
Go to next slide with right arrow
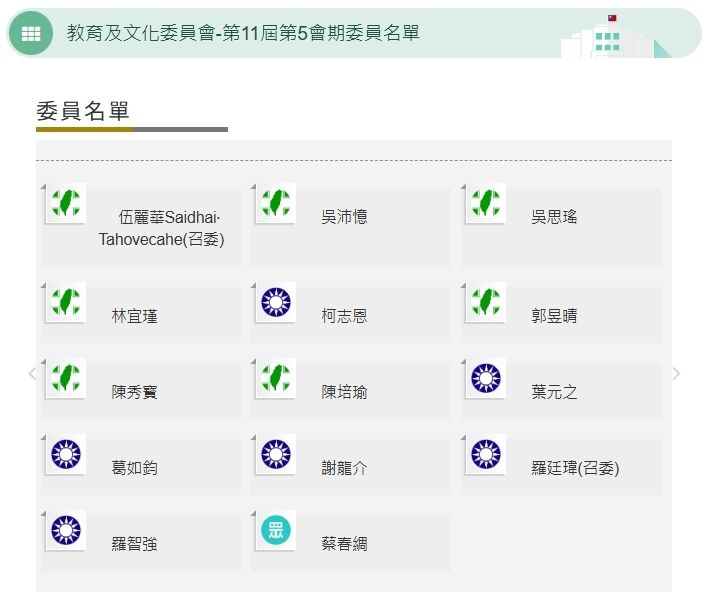677,374
